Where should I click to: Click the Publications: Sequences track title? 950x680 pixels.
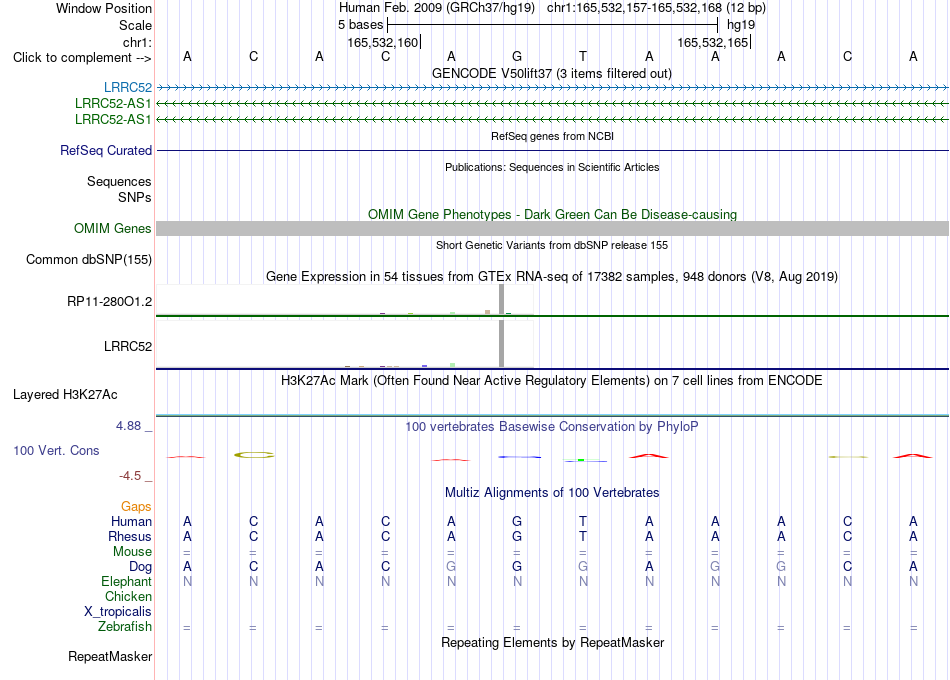click(x=552, y=167)
